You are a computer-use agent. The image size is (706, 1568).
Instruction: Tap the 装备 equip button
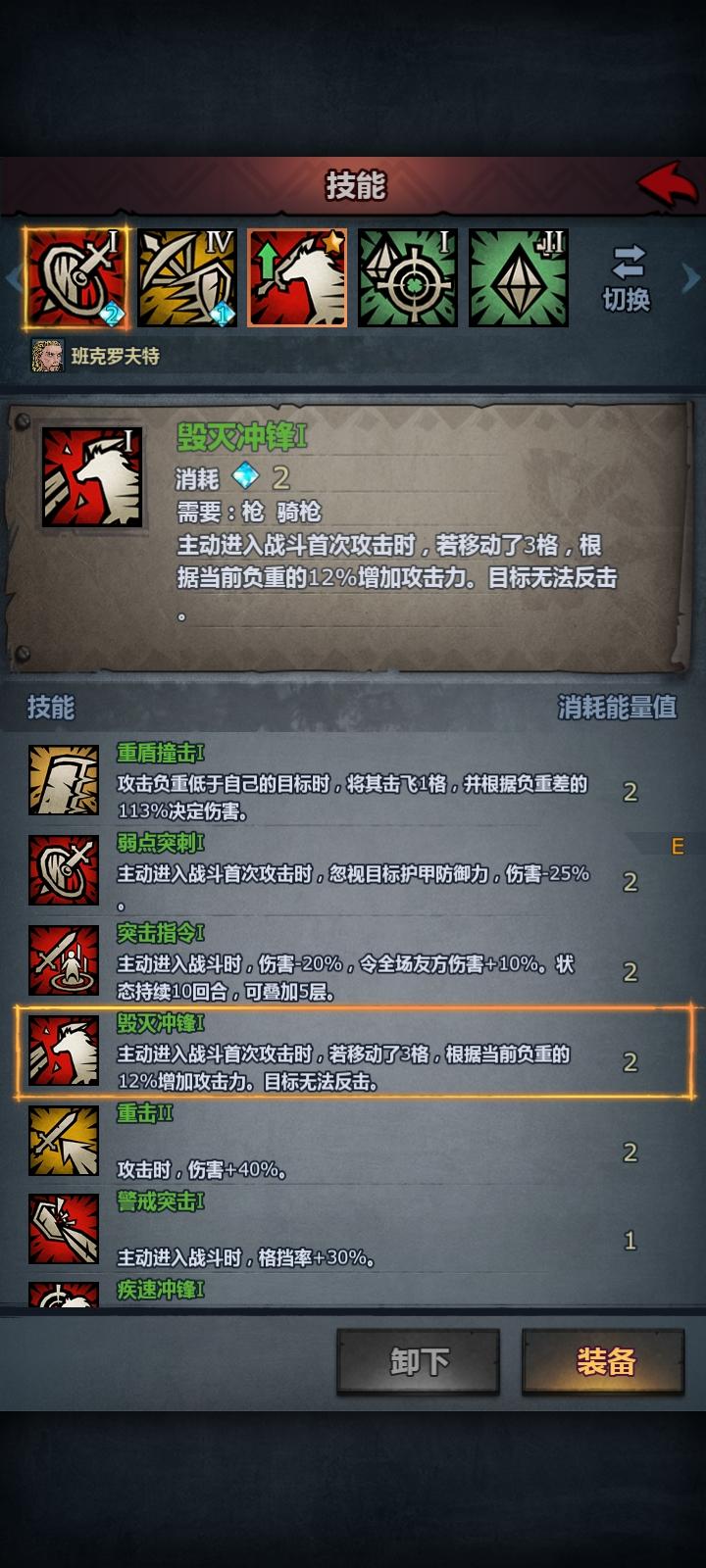coord(603,1361)
